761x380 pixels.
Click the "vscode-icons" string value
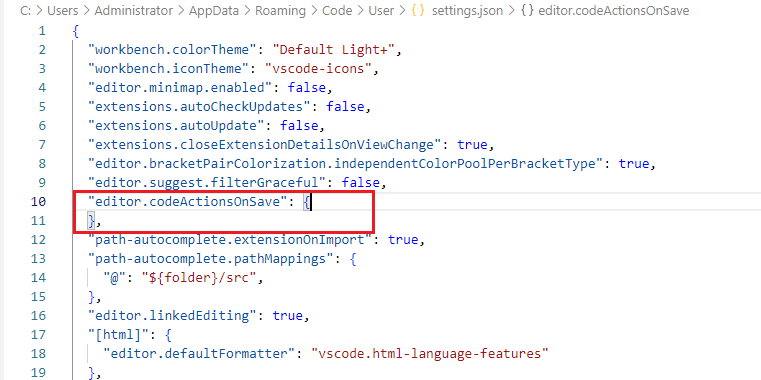(319, 68)
